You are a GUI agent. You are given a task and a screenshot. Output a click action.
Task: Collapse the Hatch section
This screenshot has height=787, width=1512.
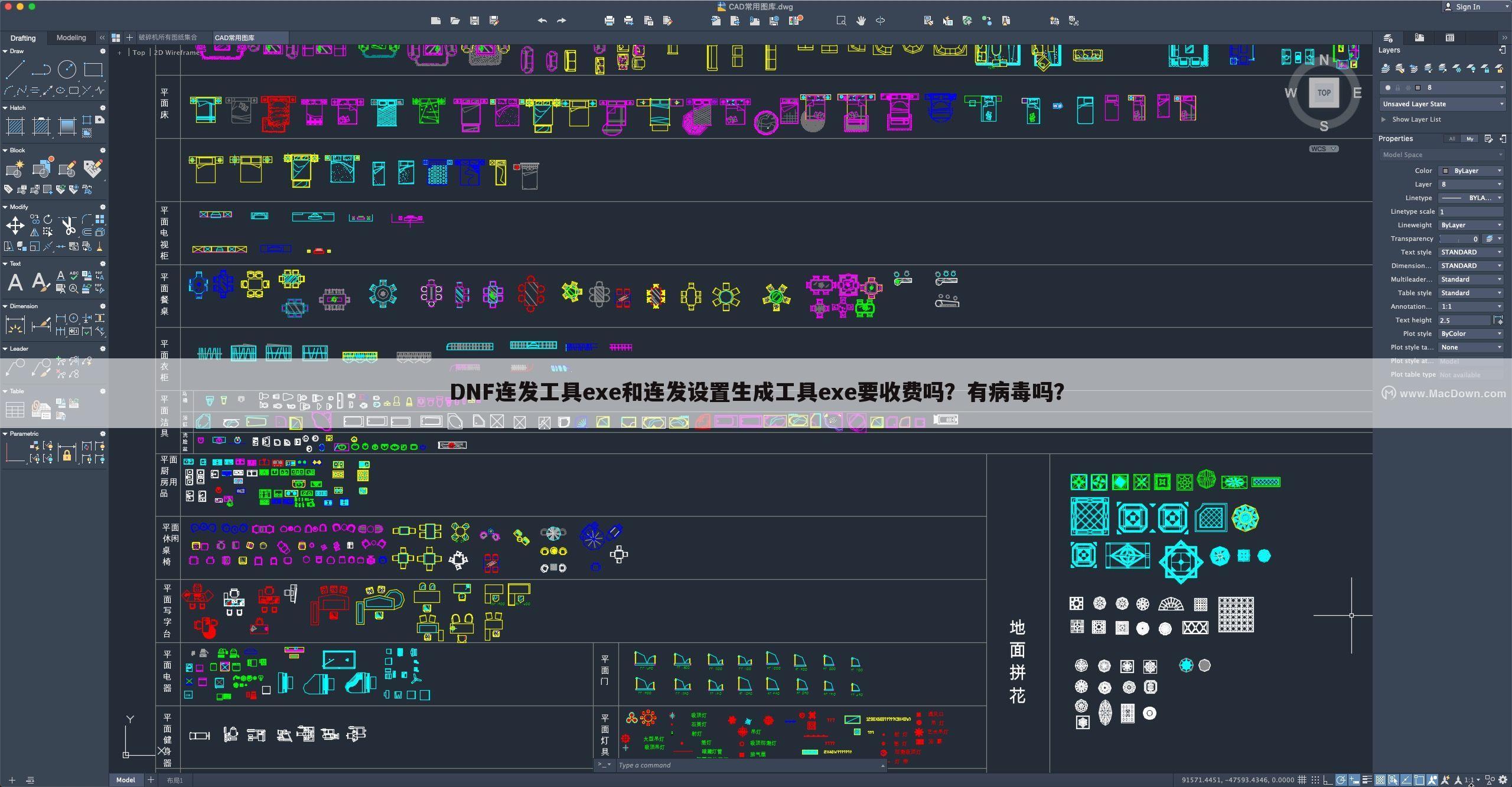pos(5,108)
